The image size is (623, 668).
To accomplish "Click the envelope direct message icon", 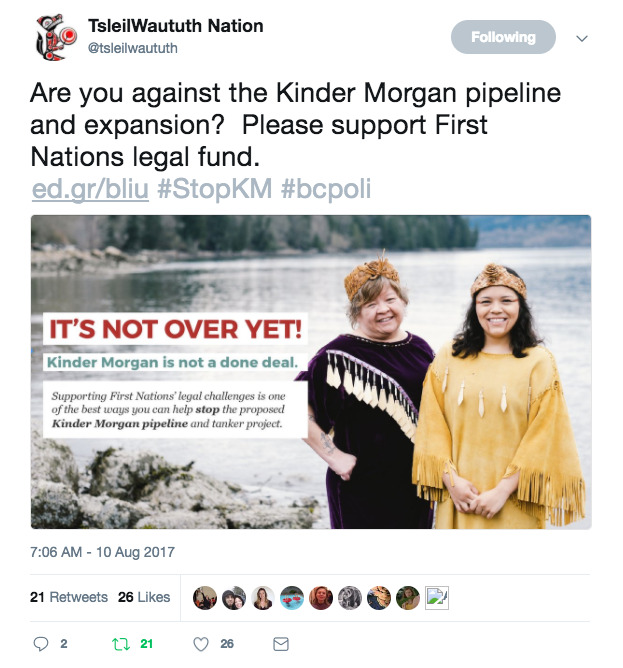I will (281, 643).
